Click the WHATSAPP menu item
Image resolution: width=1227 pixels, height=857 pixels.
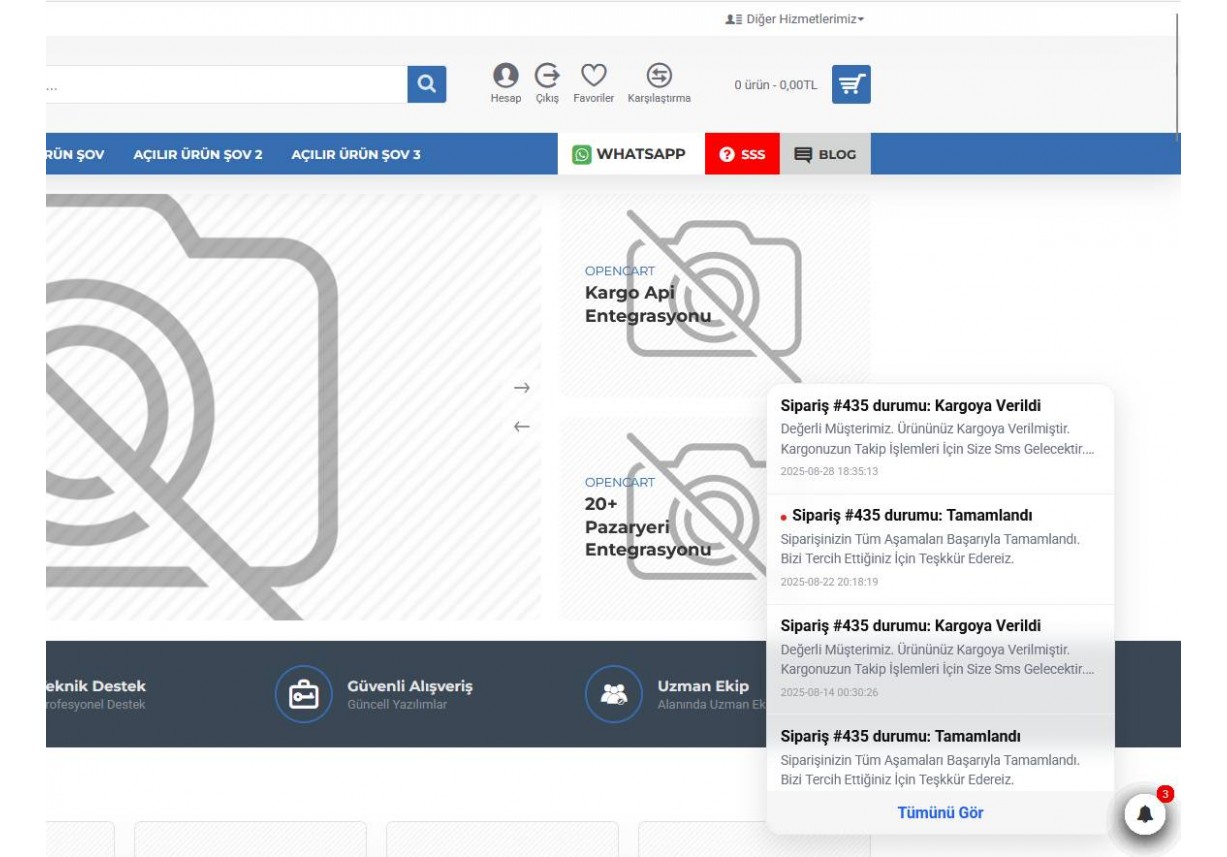tap(629, 154)
